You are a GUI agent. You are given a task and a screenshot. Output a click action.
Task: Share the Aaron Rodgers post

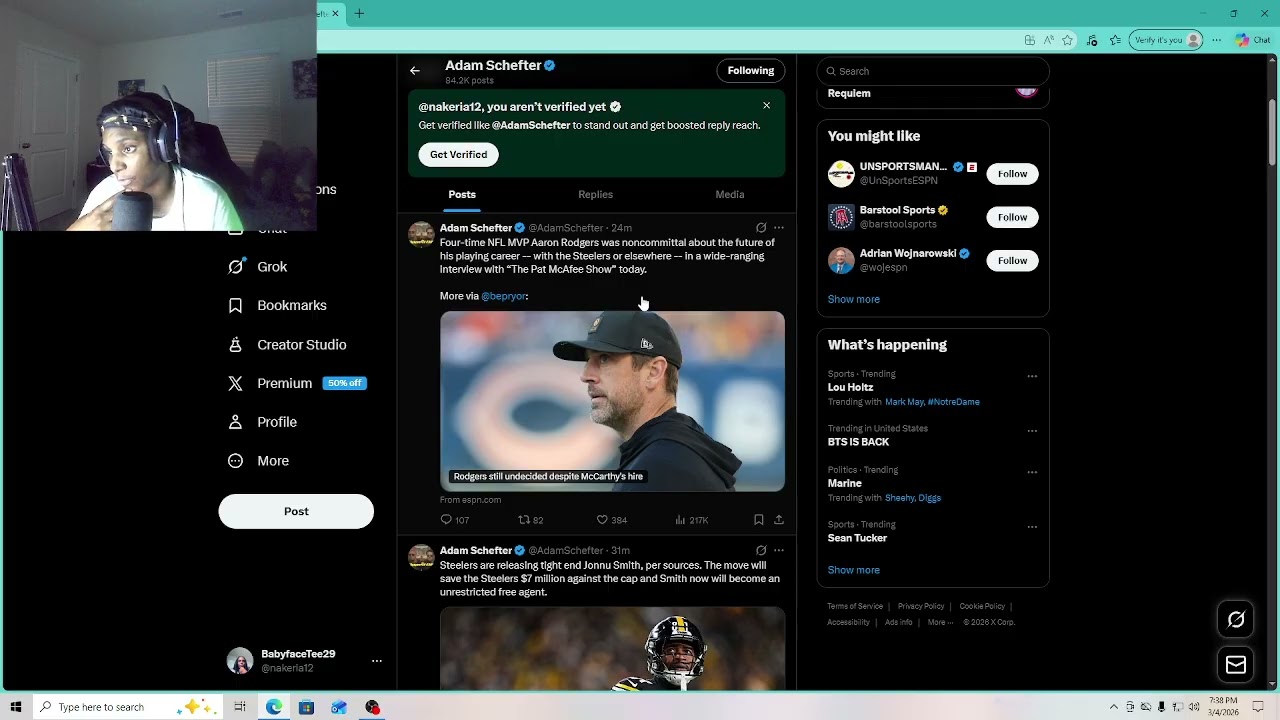(779, 520)
